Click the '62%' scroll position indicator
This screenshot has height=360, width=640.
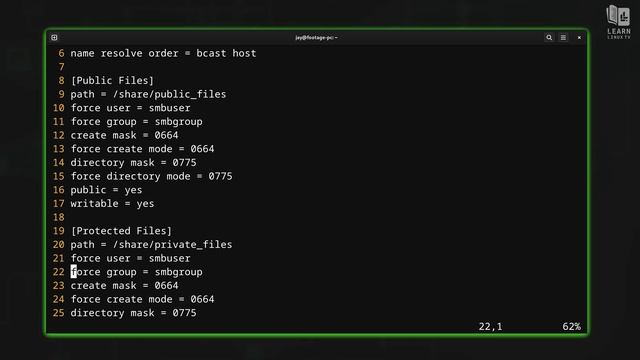(571, 327)
